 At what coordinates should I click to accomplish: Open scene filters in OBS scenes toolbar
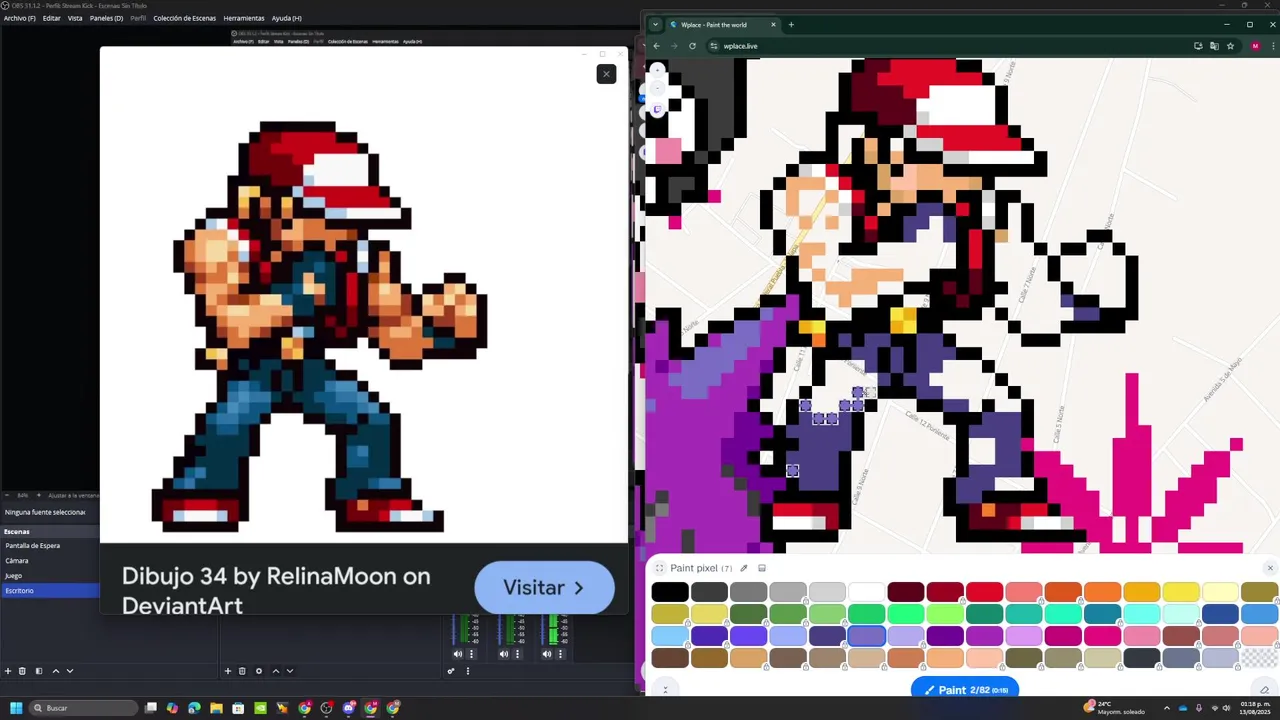(39, 671)
